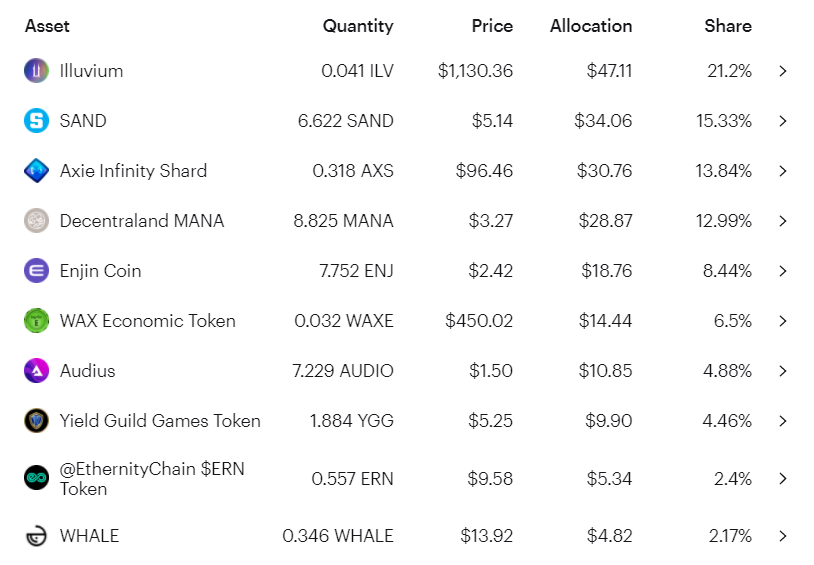
Task: Open the Audius row arrow
Action: tap(783, 371)
